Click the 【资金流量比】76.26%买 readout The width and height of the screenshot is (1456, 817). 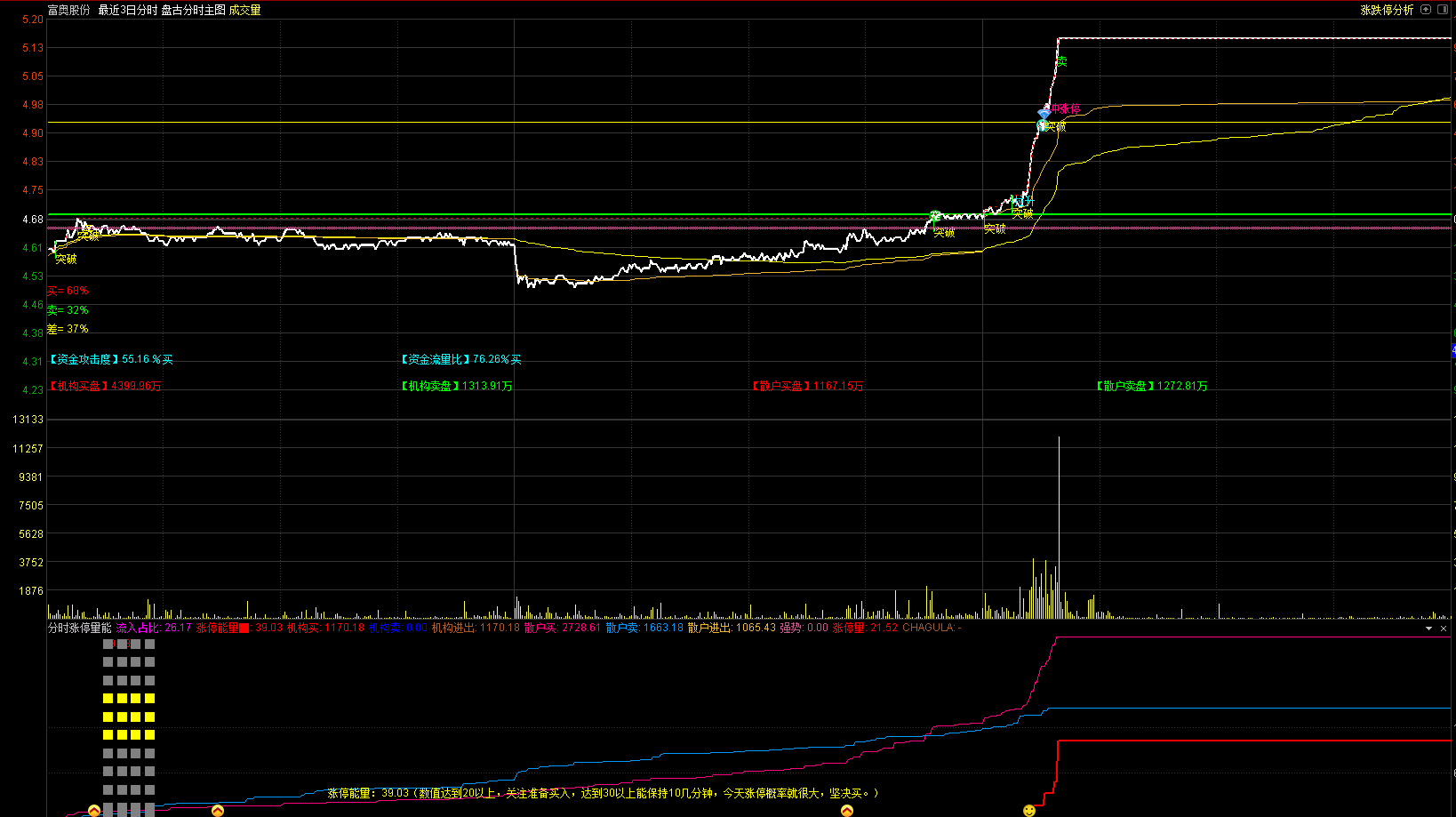[460, 359]
